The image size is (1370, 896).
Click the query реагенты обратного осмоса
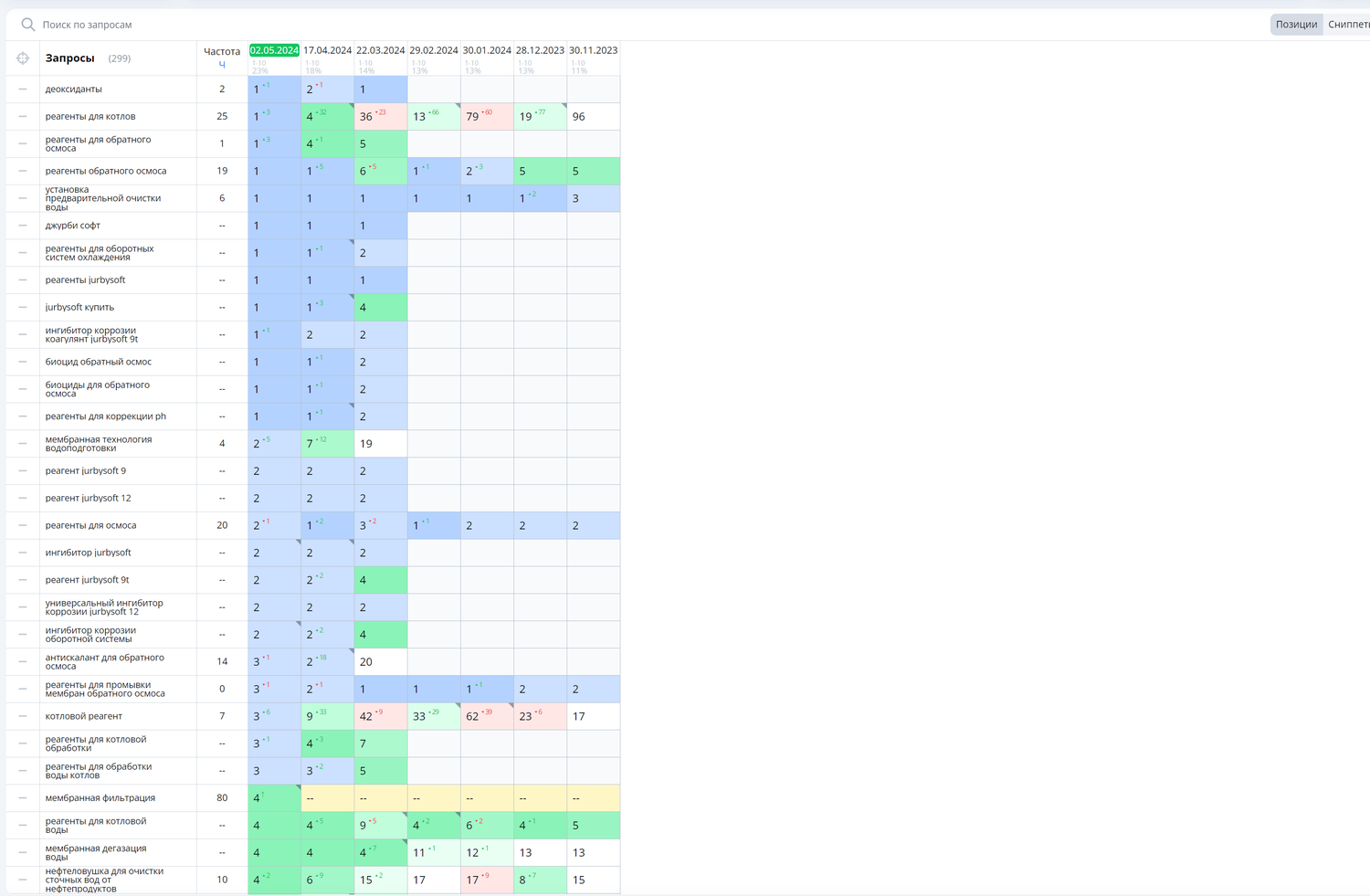(106, 171)
